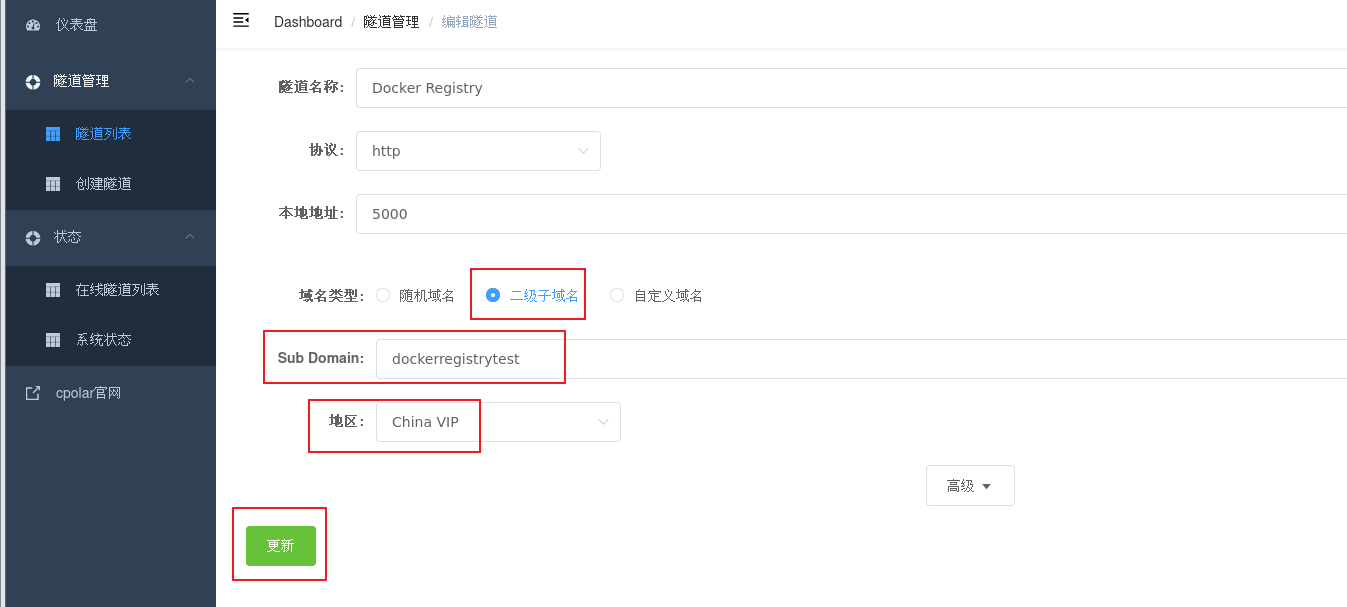1347x607 pixels.
Task: Open the 协议 http dropdown
Action: click(478, 151)
